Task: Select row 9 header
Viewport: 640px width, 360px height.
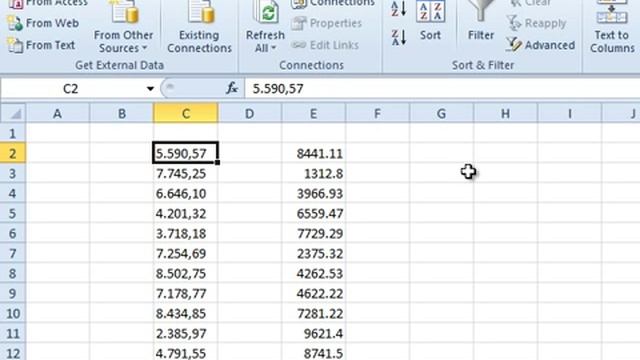Action: point(13,293)
